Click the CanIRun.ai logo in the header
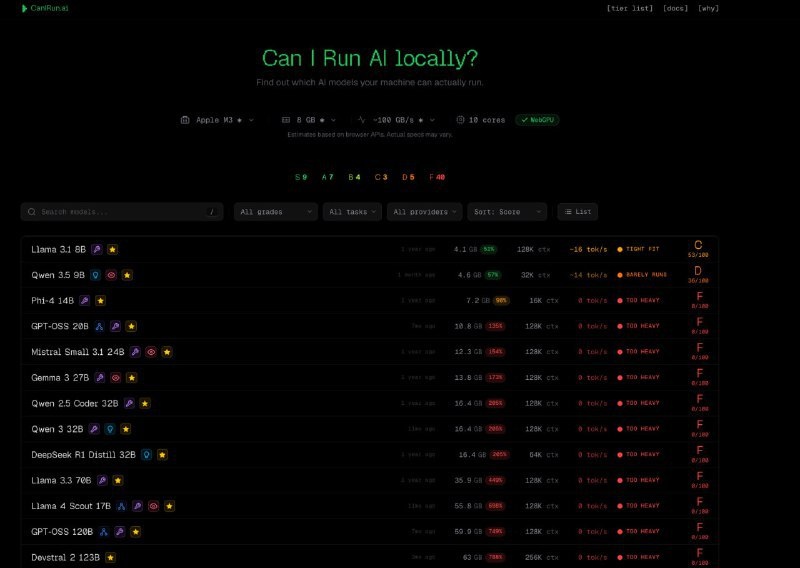800x568 pixels. tap(45, 8)
